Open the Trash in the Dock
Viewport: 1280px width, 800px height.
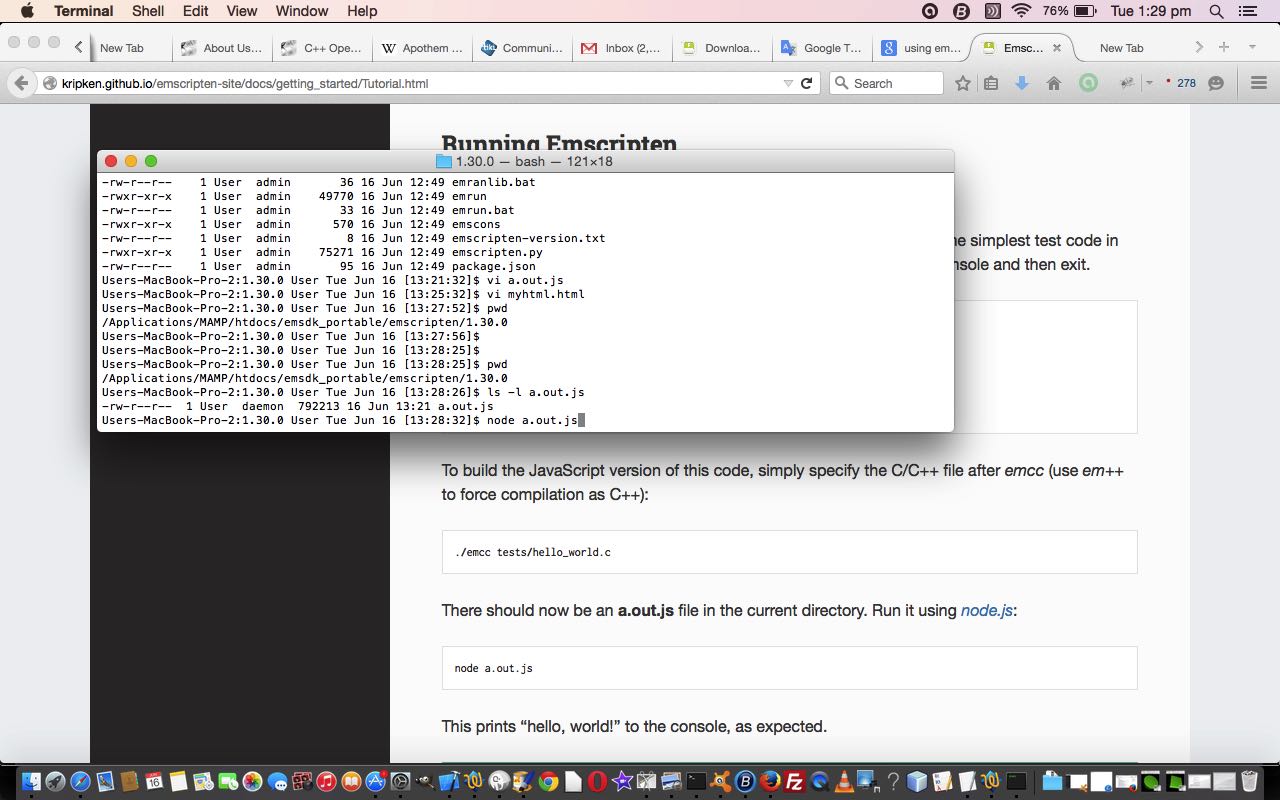point(1250,782)
